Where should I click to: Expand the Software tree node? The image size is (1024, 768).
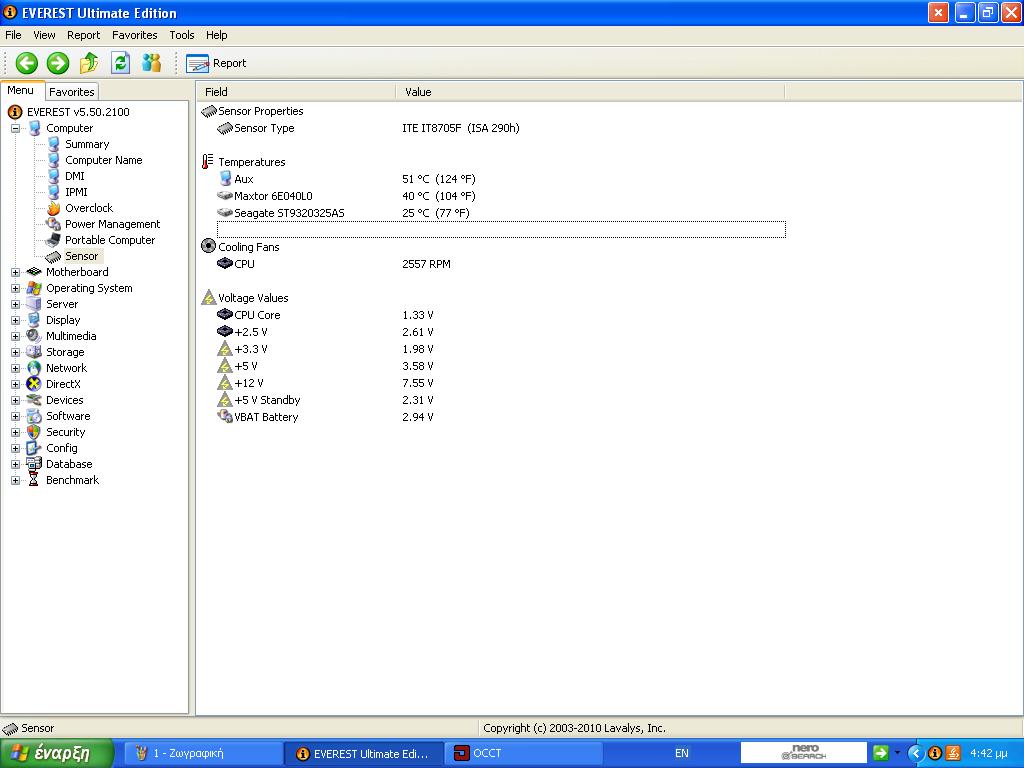point(16,416)
